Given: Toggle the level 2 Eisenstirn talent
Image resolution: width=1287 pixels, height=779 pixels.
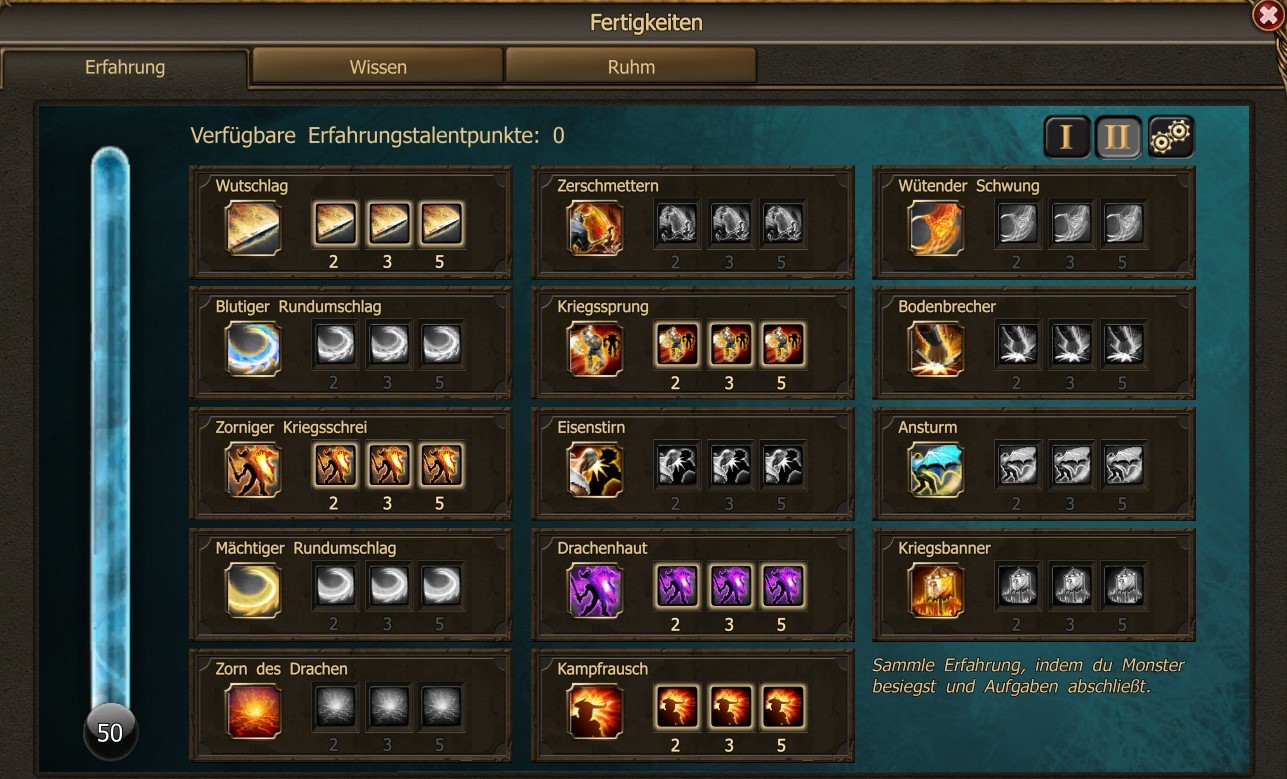Looking at the screenshot, I should [677, 465].
